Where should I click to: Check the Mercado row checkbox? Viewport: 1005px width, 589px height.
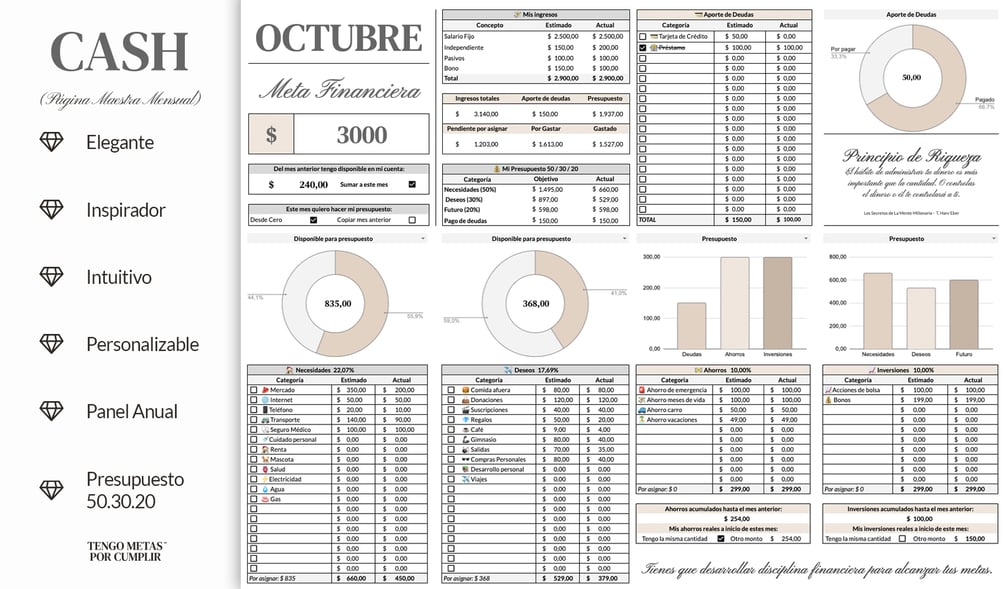point(254,390)
